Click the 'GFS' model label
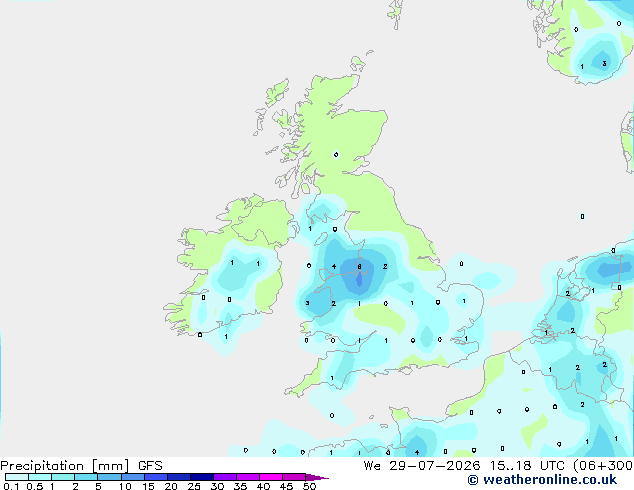Screen dimensions: 634x490 click(x=150, y=466)
